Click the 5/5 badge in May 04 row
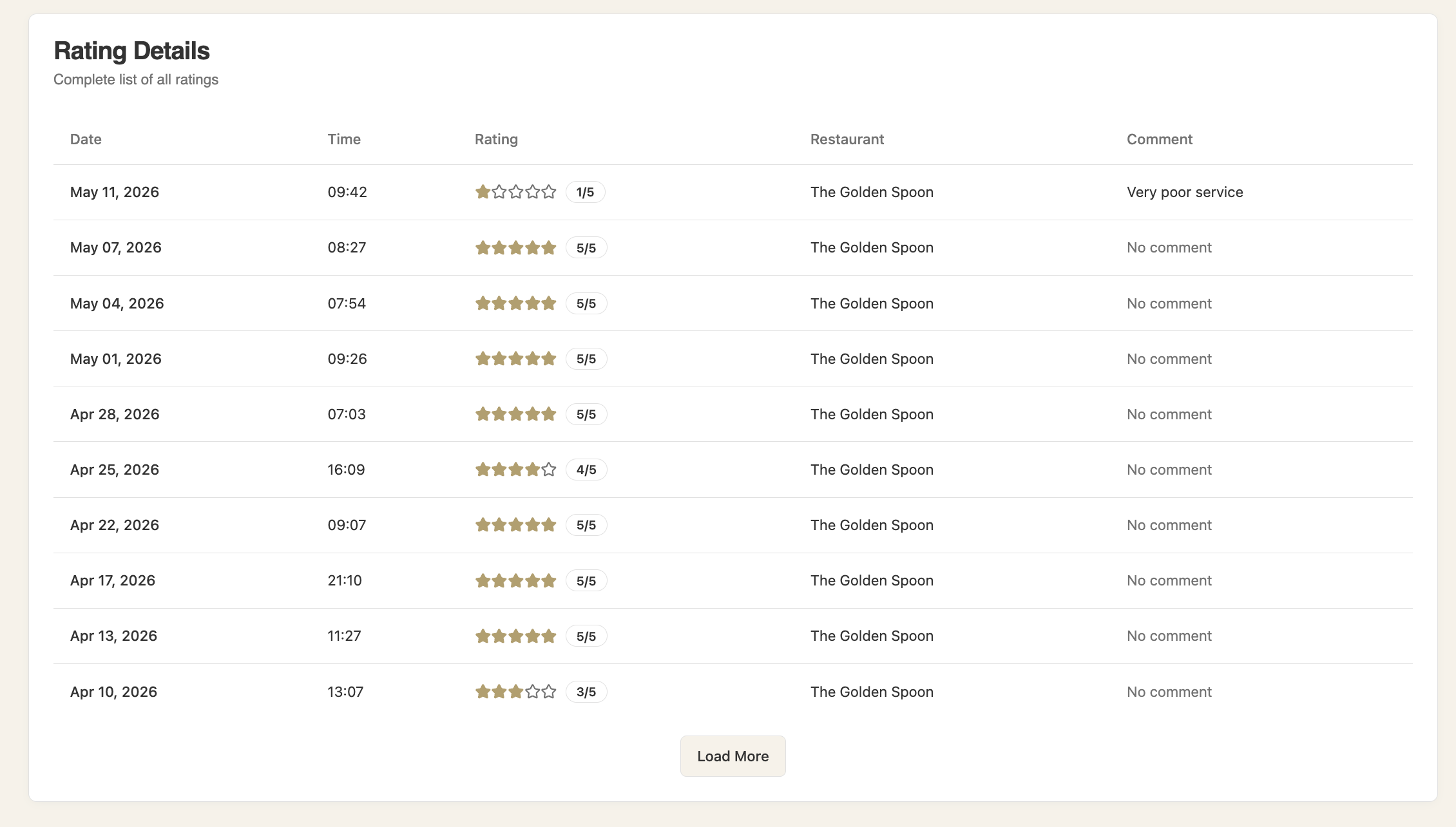 586,303
